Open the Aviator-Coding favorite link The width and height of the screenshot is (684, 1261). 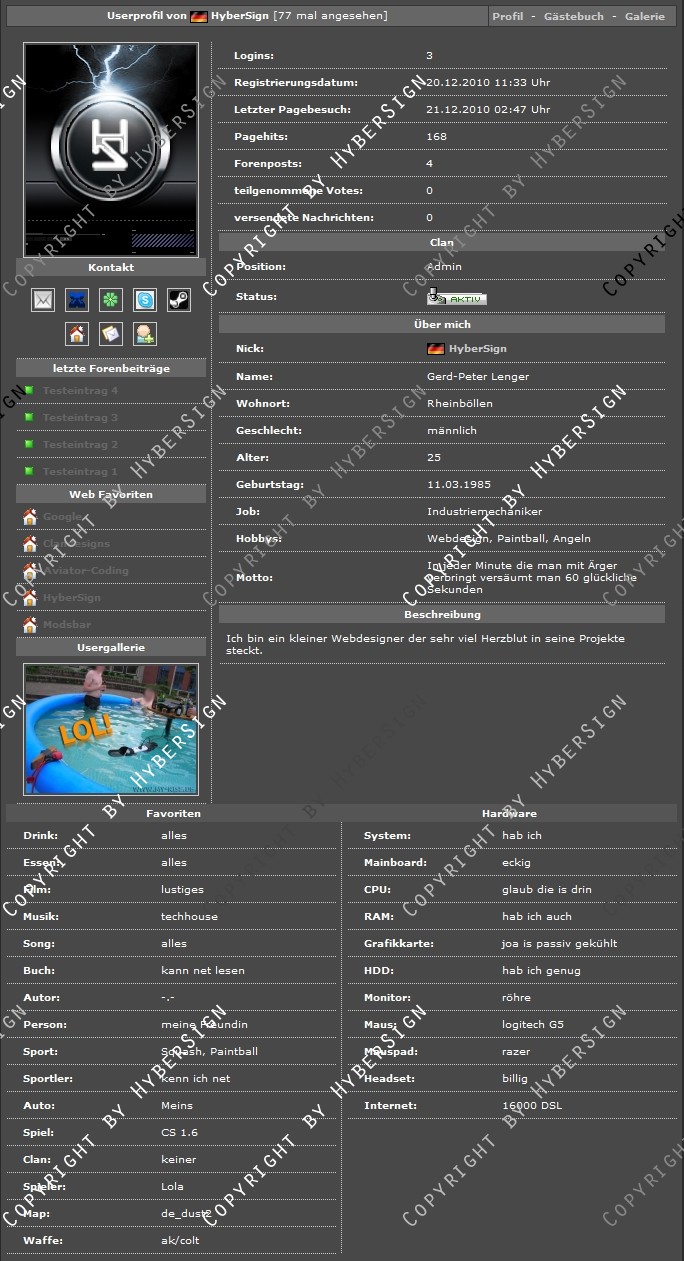click(x=85, y=571)
